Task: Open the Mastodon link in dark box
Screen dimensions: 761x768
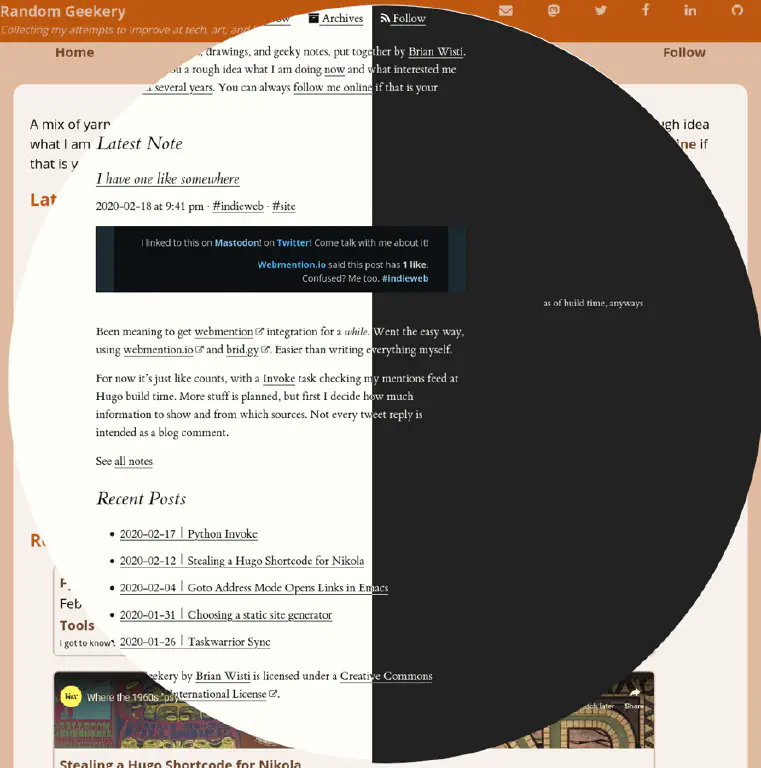Action: click(x=237, y=243)
